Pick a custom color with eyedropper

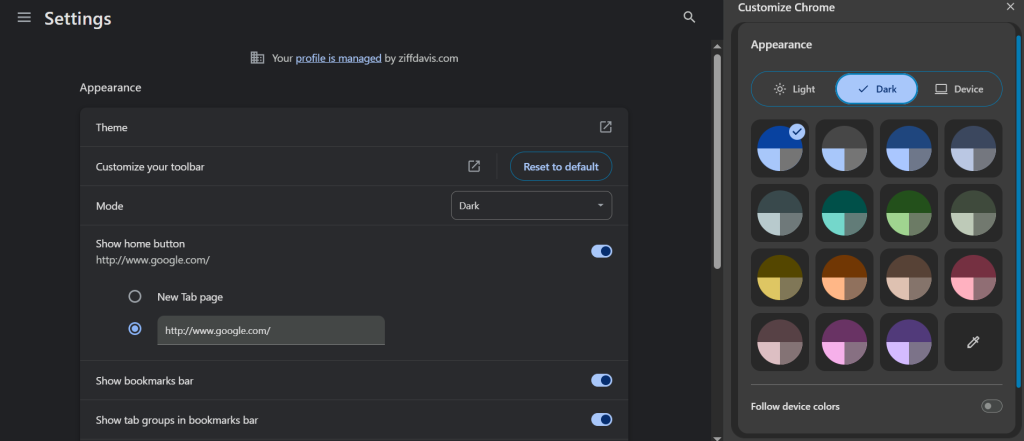tap(973, 342)
